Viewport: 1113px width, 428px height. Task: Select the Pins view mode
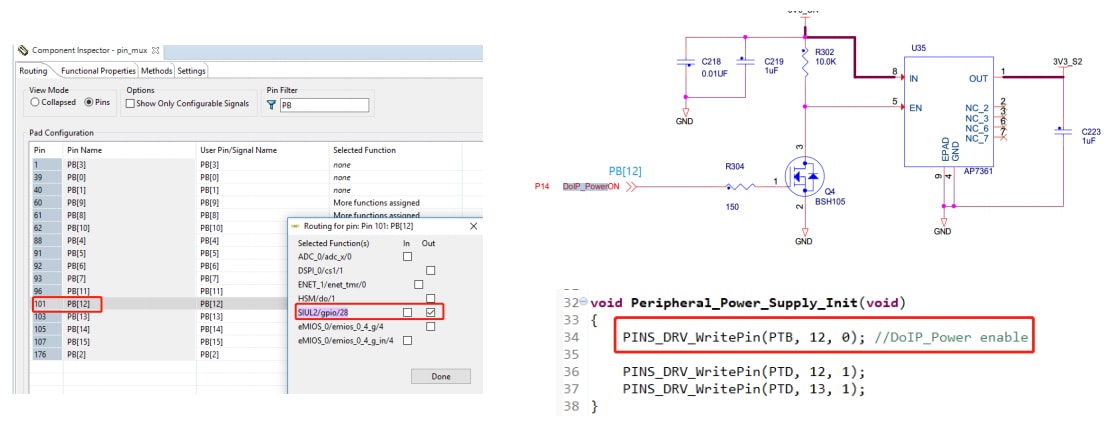(90, 102)
